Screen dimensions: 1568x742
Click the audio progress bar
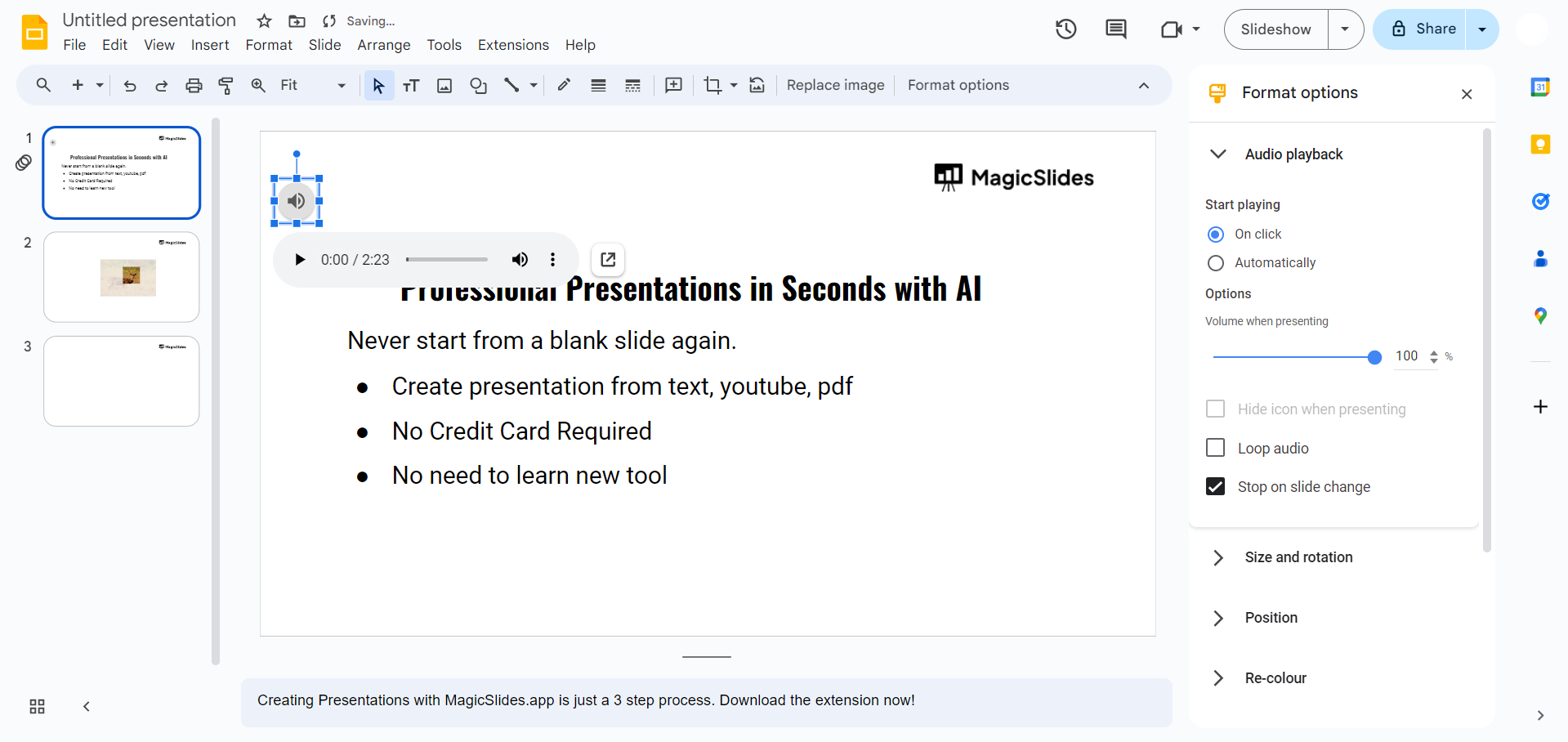click(447, 260)
